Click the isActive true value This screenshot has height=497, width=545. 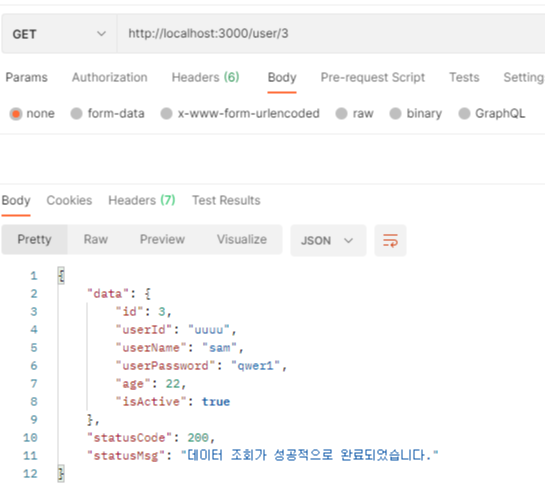click(216, 402)
